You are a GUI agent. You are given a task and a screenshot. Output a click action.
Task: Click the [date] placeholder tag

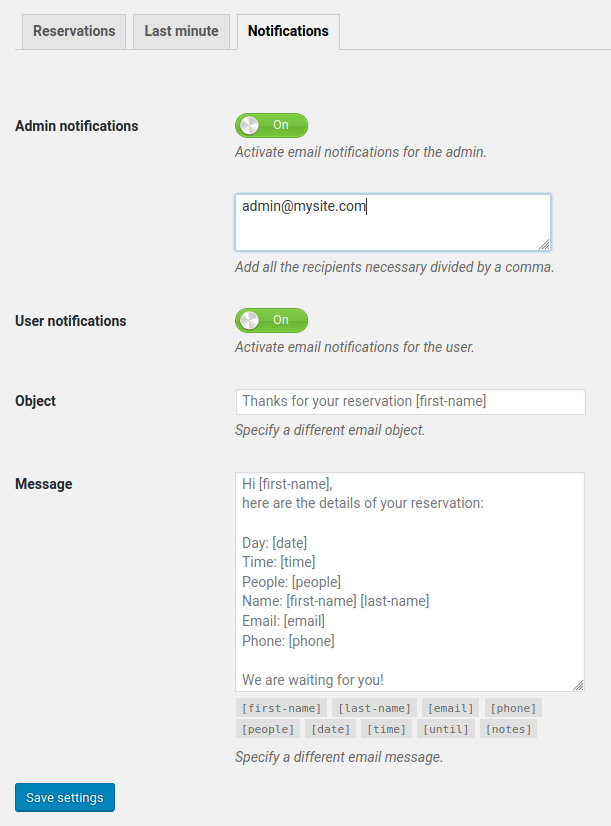point(329,729)
